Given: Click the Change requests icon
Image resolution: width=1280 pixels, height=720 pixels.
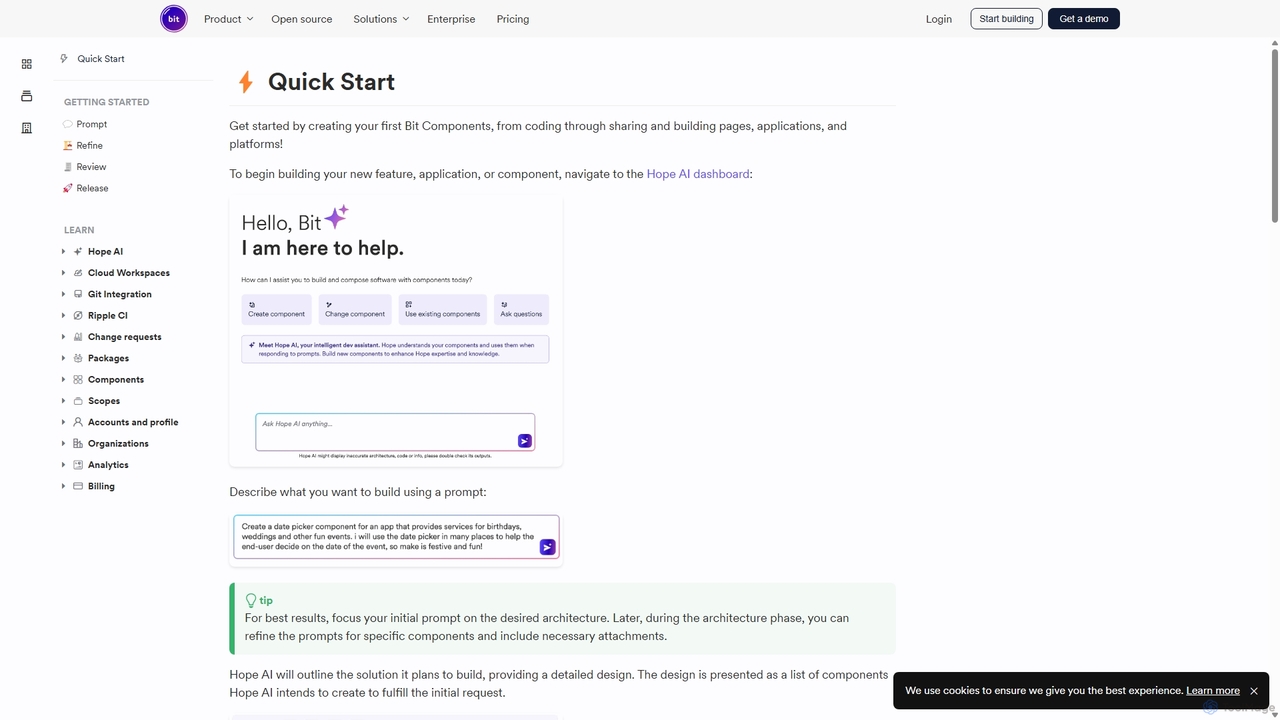Looking at the screenshot, I should coord(78,337).
